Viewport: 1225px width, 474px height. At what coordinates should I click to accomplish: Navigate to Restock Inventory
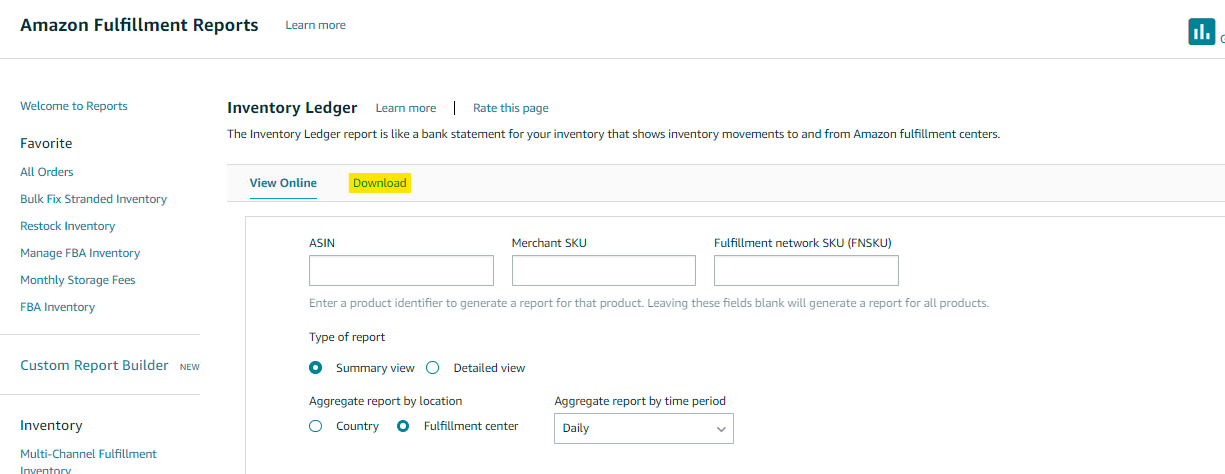[67, 226]
